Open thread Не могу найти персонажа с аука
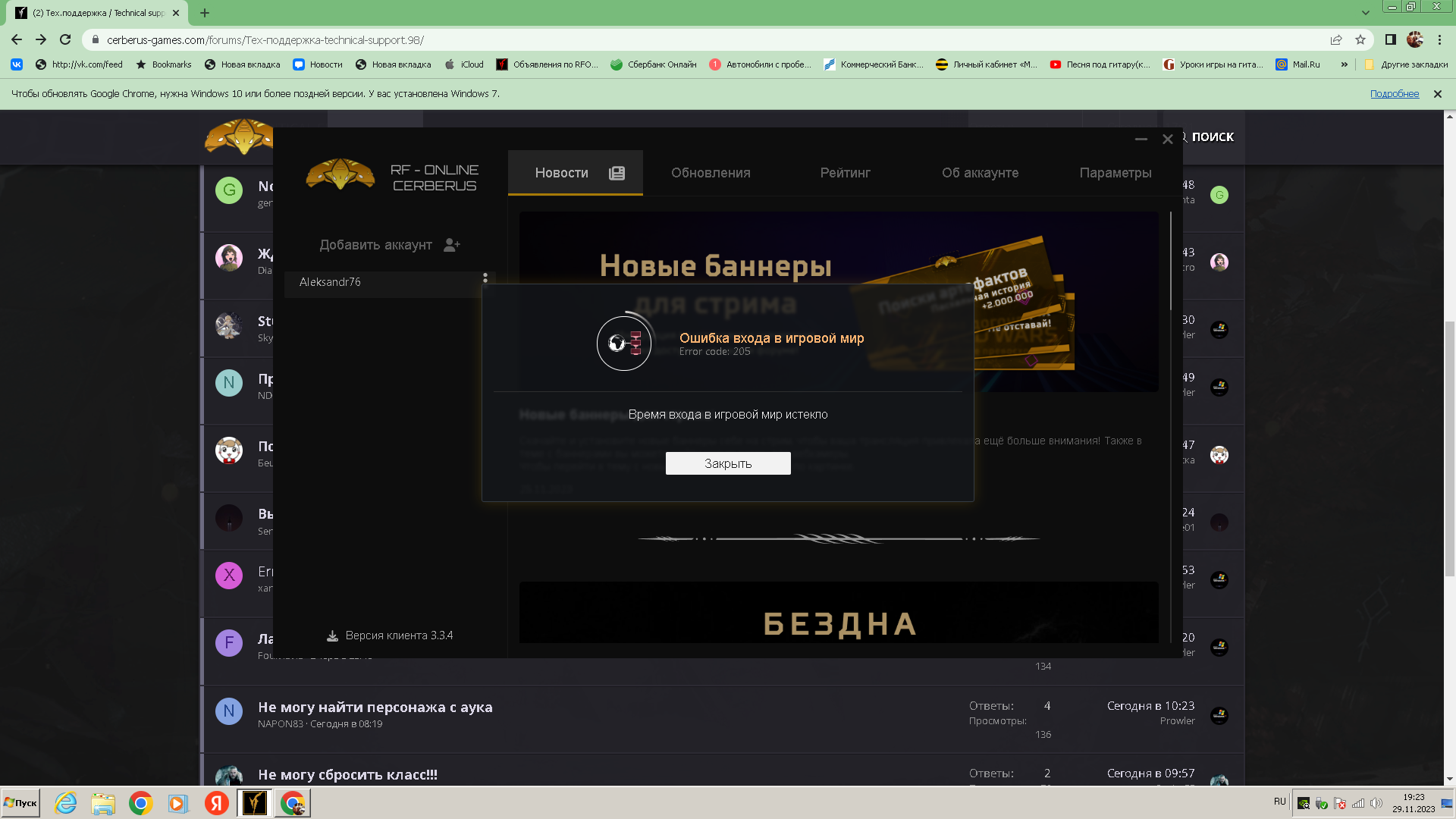The width and height of the screenshot is (1456, 819). click(x=375, y=708)
